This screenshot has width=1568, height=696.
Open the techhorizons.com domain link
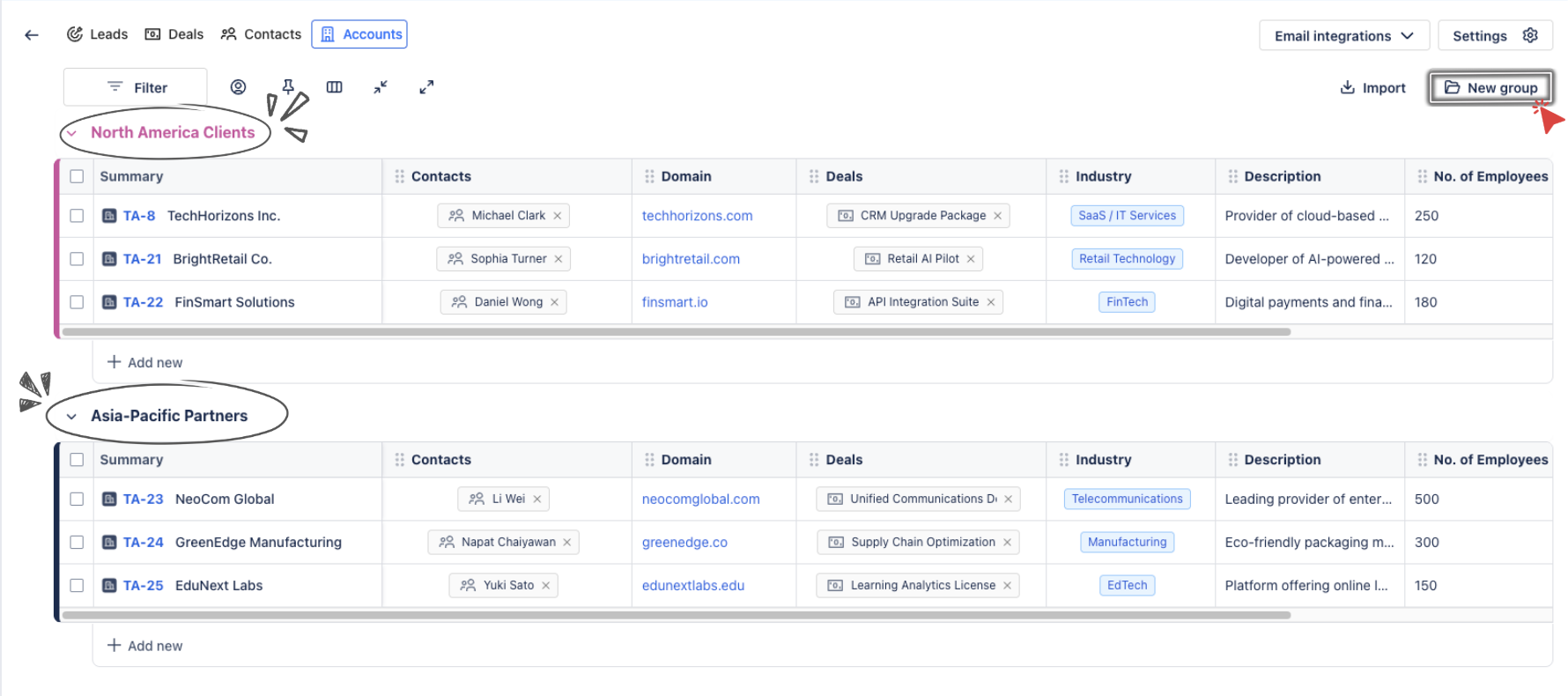coord(697,216)
